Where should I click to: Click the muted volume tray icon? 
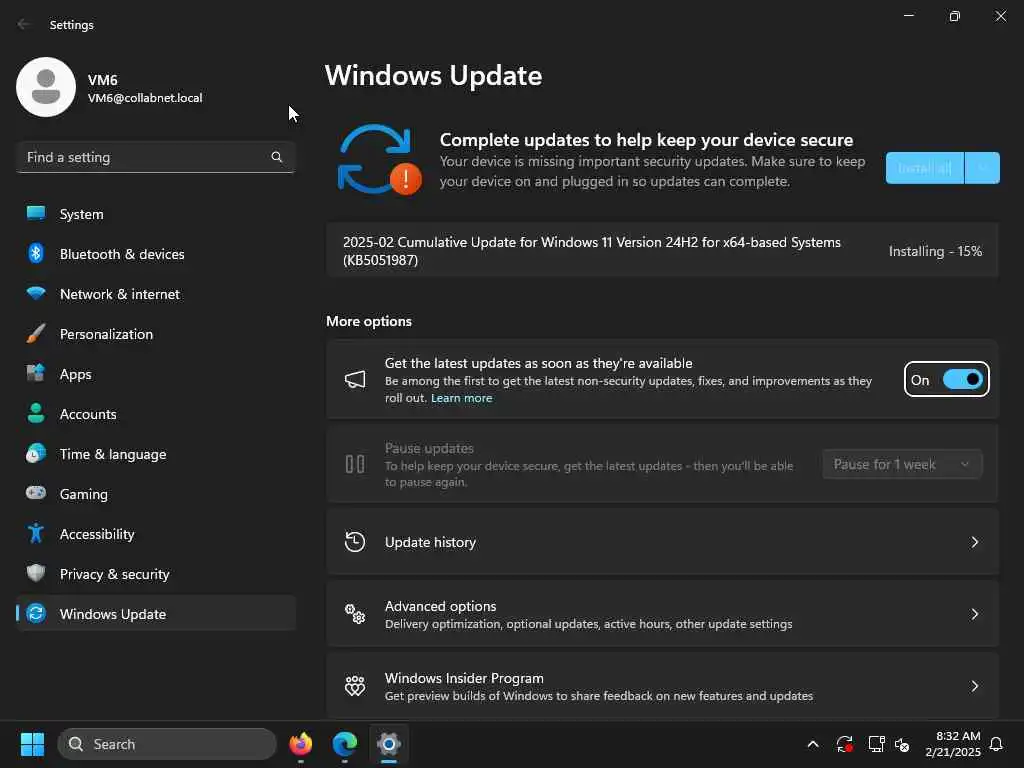(902, 744)
